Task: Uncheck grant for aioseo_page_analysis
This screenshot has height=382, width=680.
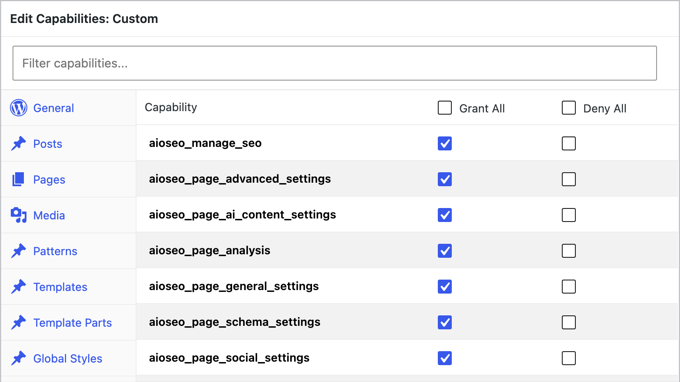Action: (x=445, y=251)
